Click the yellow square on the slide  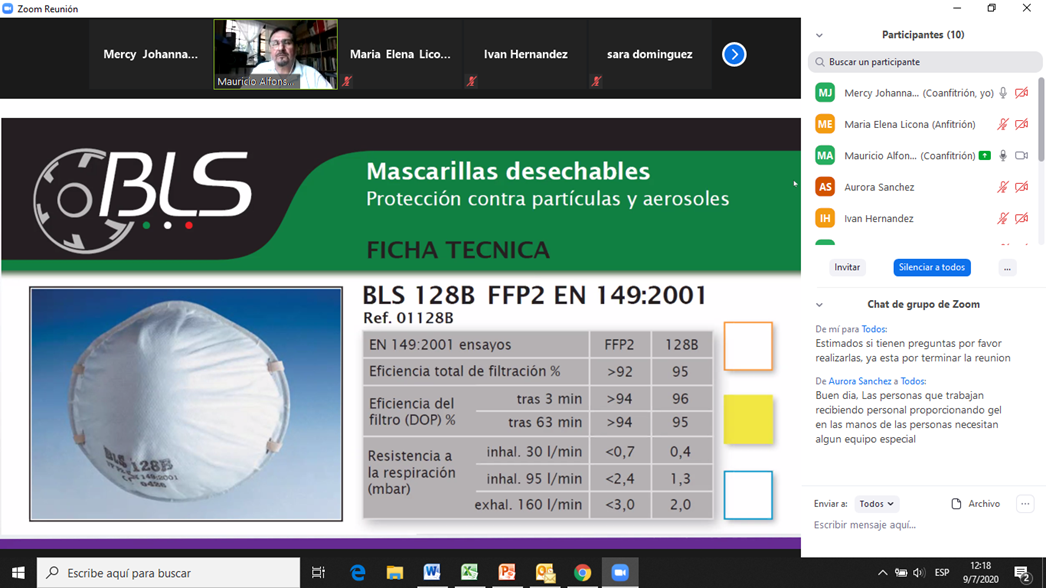click(x=748, y=419)
